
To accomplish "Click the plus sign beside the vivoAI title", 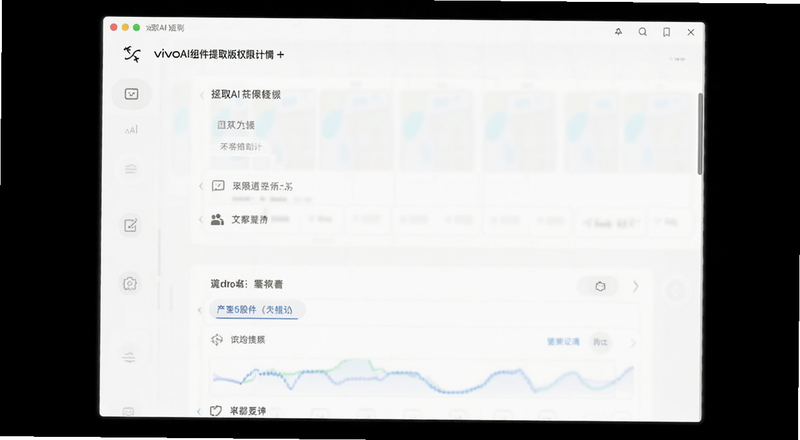I will pos(280,55).
